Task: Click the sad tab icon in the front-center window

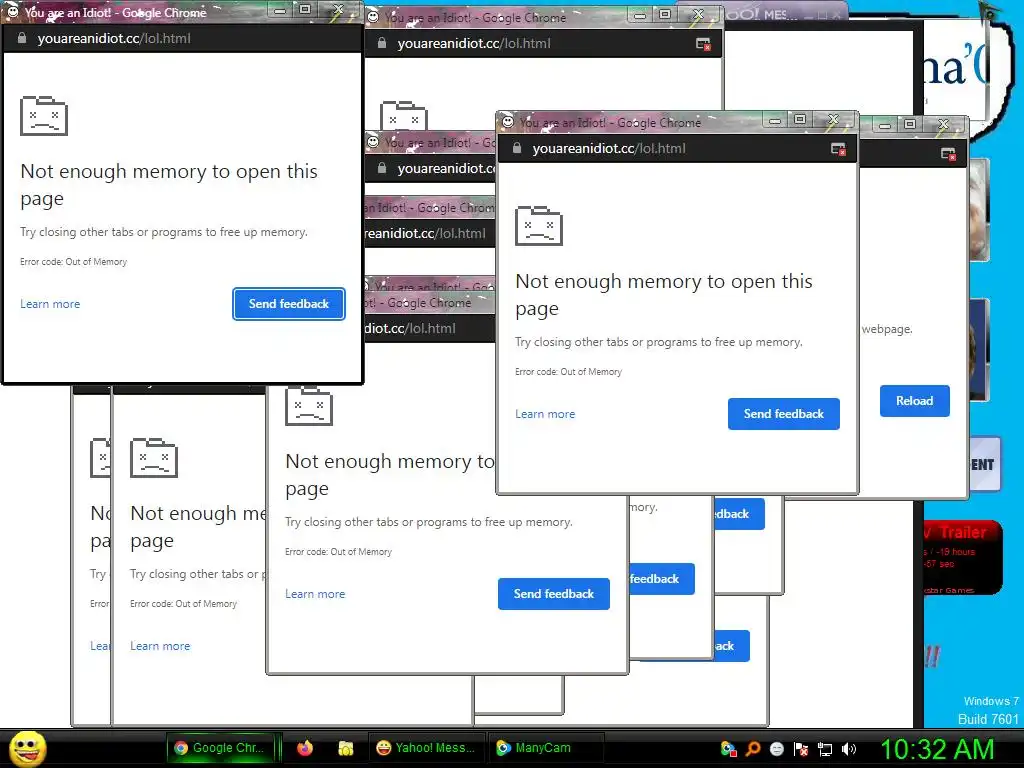Action: (x=539, y=226)
